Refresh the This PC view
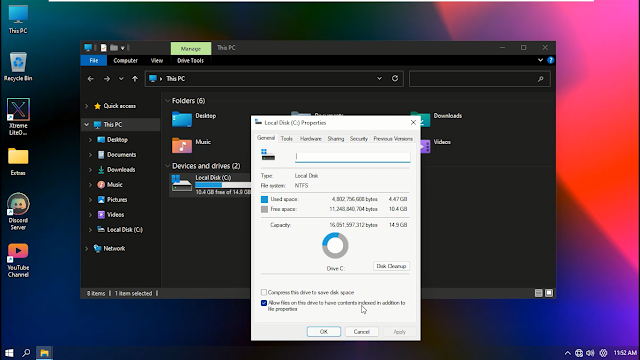Viewport: 640px width, 360px height. tap(395, 78)
